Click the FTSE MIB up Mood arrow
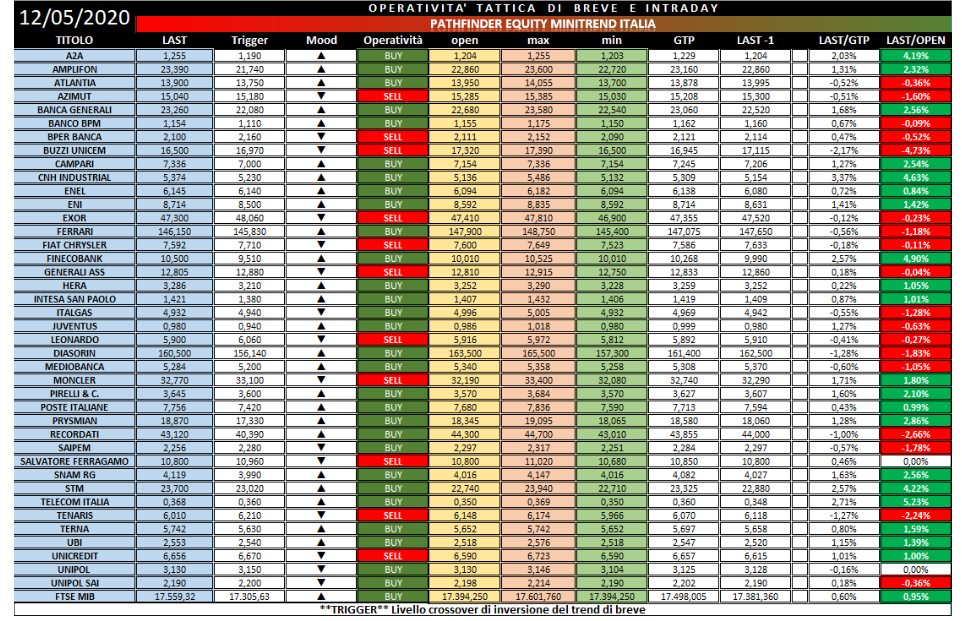This screenshot has height=621, width=962. tap(321, 596)
